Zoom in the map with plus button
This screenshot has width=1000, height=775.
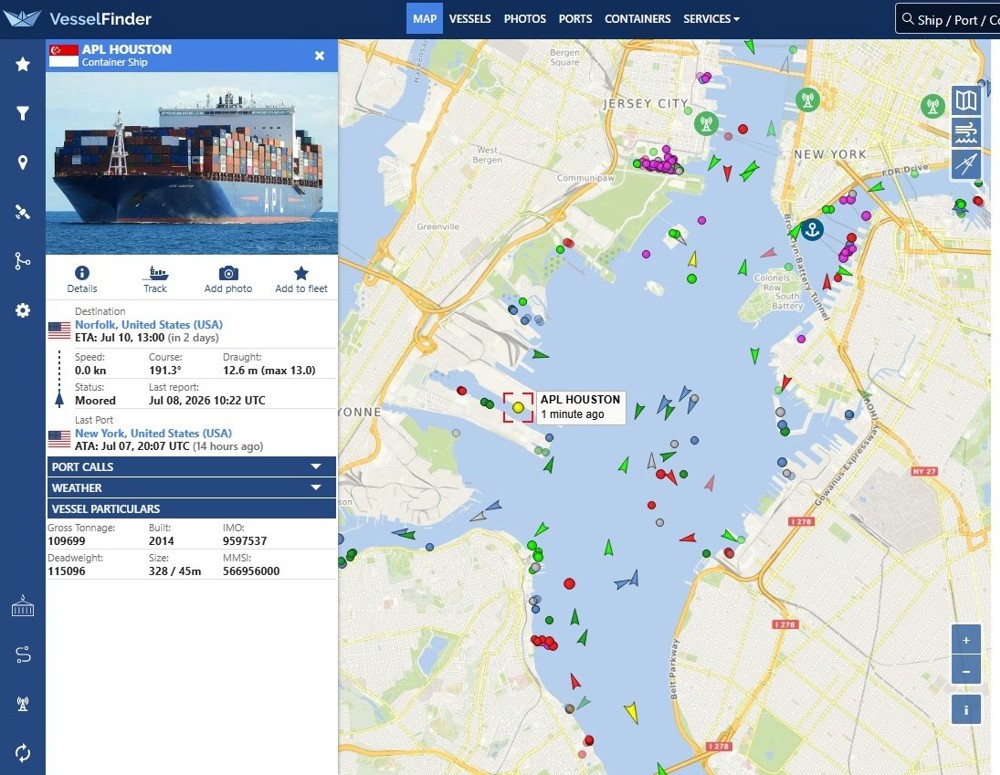pyautogui.click(x=966, y=640)
